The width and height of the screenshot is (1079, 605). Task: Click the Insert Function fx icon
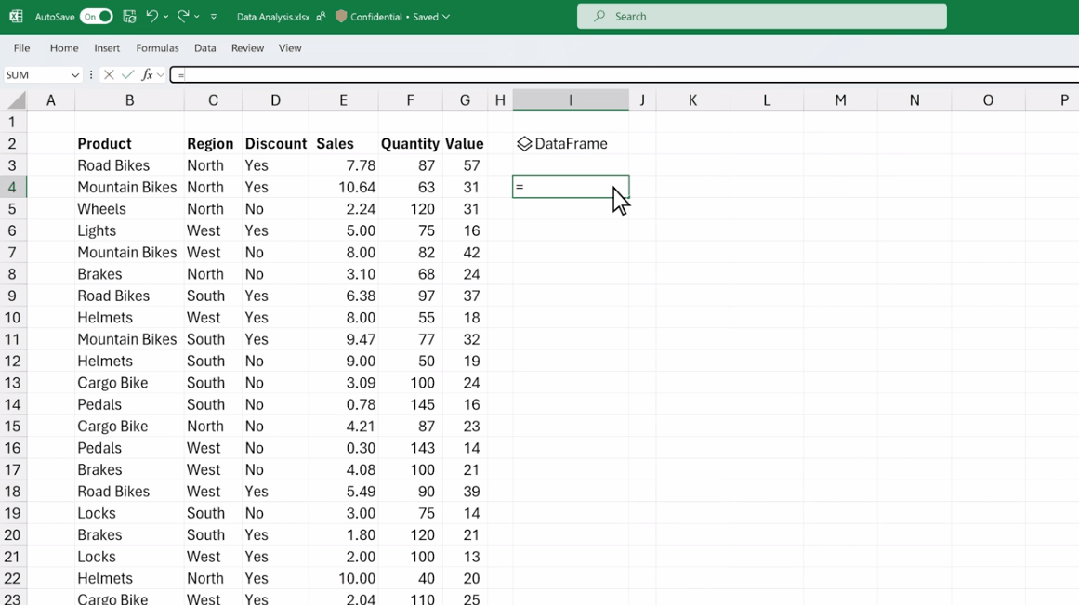147,74
